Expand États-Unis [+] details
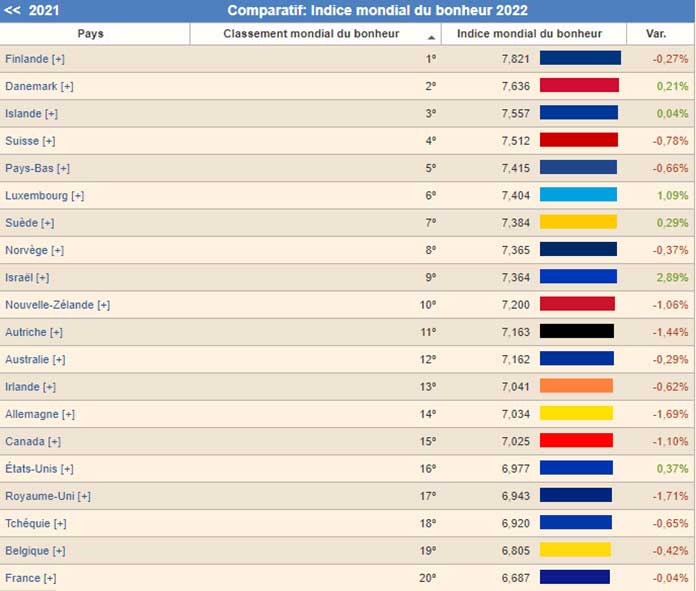This screenshot has height=591, width=696. coord(67,468)
